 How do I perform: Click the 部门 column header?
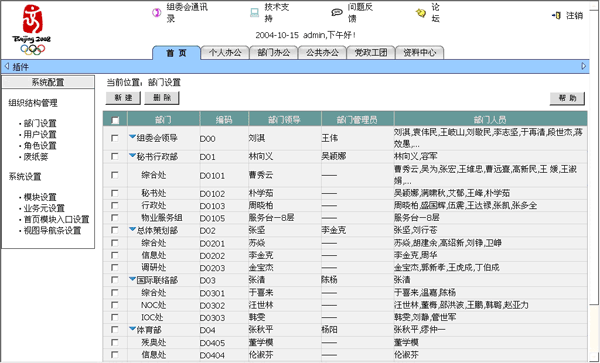click(163, 120)
